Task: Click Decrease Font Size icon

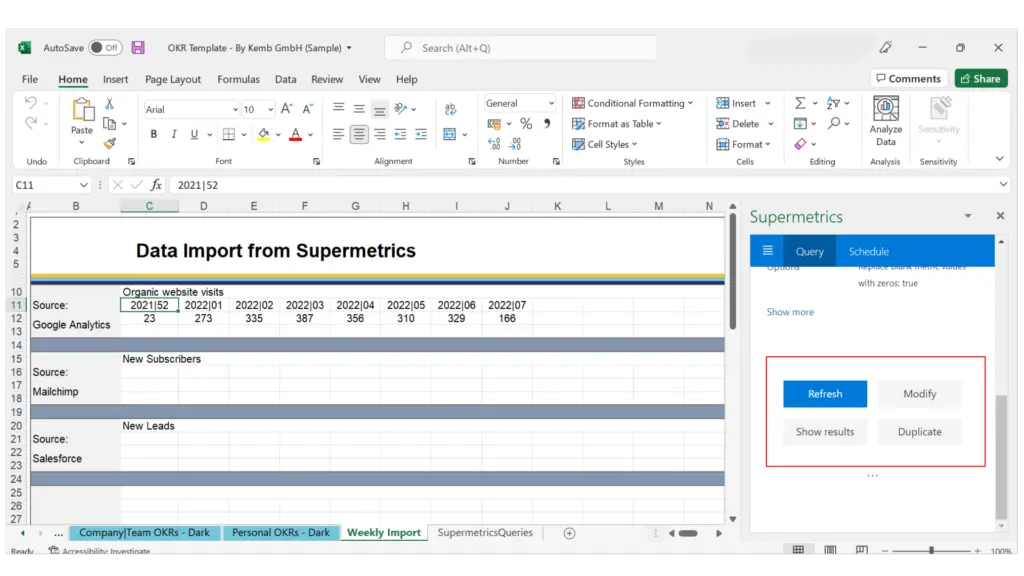Action: coord(307,109)
